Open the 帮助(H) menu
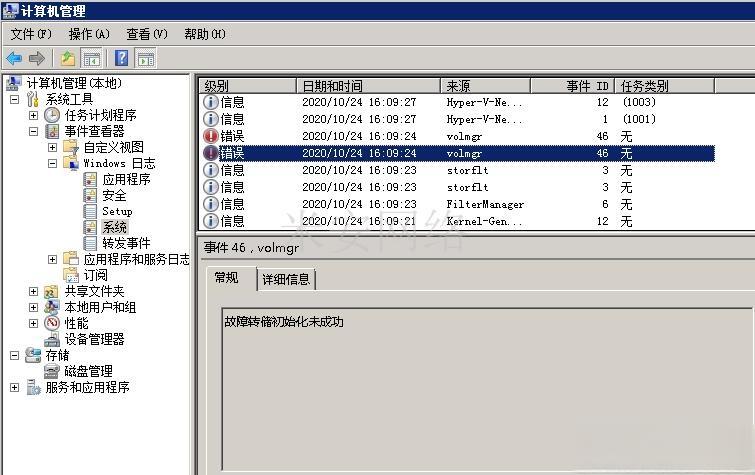The image size is (755, 475). click(x=205, y=34)
